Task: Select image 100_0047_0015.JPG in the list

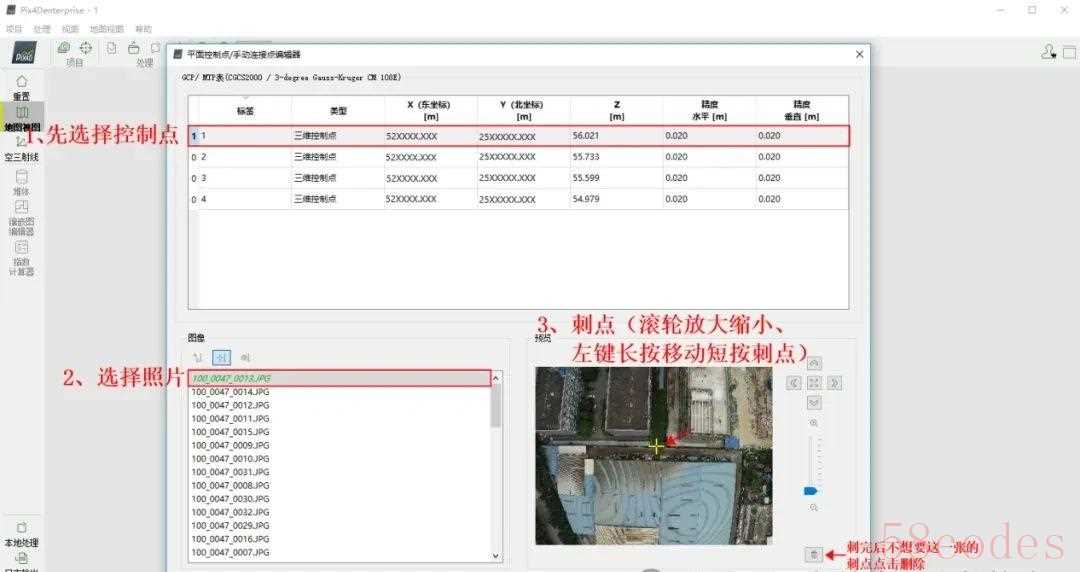Action: coord(339,432)
